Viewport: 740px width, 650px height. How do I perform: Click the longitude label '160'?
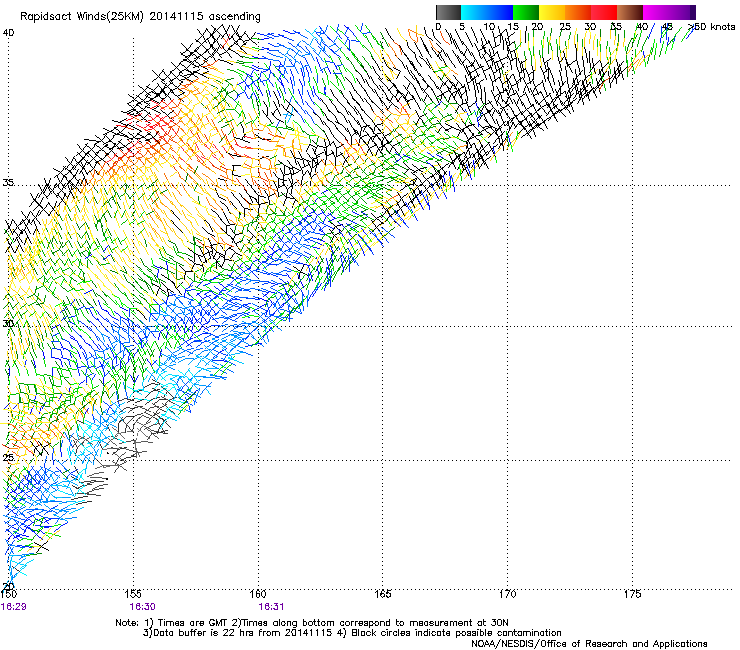pos(258,594)
